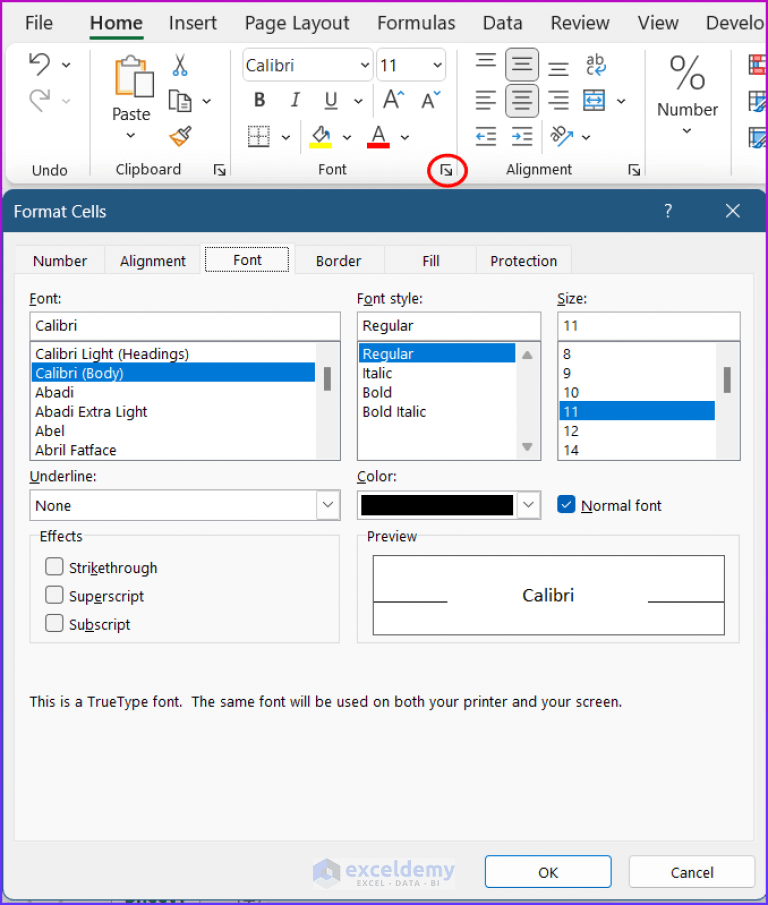Click Top Align icon

tap(486, 61)
